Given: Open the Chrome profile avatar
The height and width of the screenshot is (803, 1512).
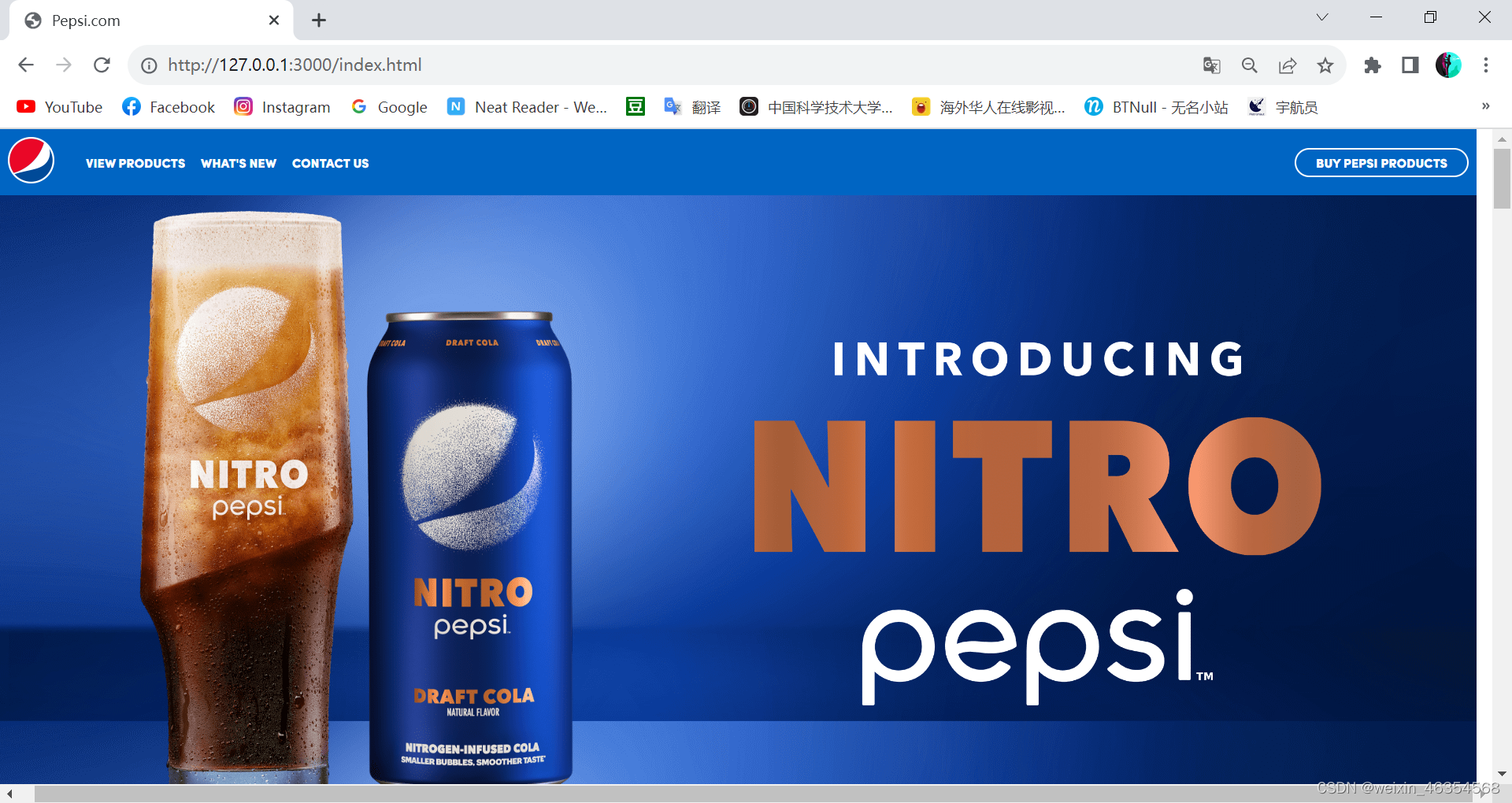Looking at the screenshot, I should coord(1448,65).
